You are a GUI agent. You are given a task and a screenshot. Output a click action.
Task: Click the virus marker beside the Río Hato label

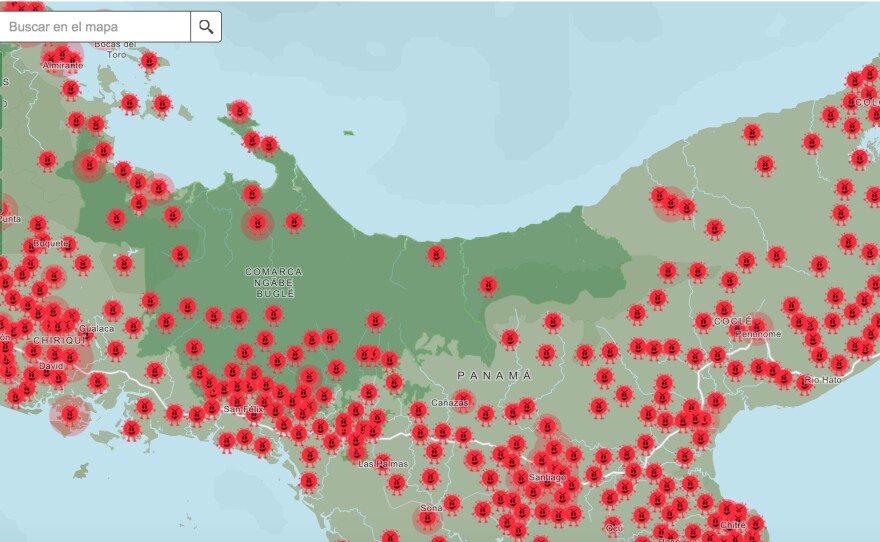(783, 377)
